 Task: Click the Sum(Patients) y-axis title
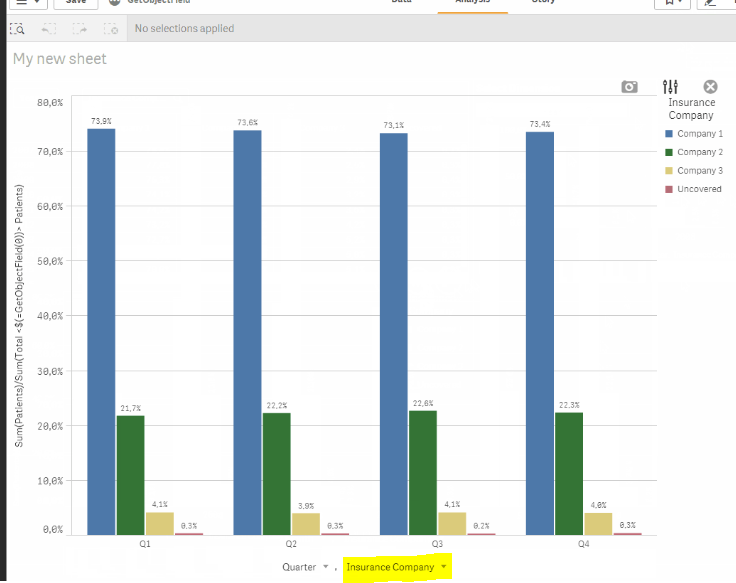point(19,315)
